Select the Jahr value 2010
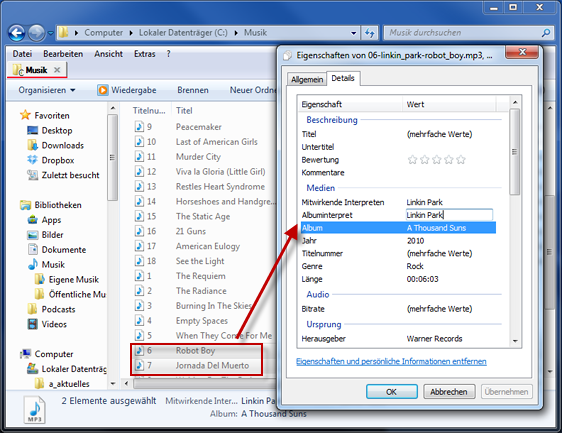This screenshot has height=433, width=562. (x=415, y=241)
